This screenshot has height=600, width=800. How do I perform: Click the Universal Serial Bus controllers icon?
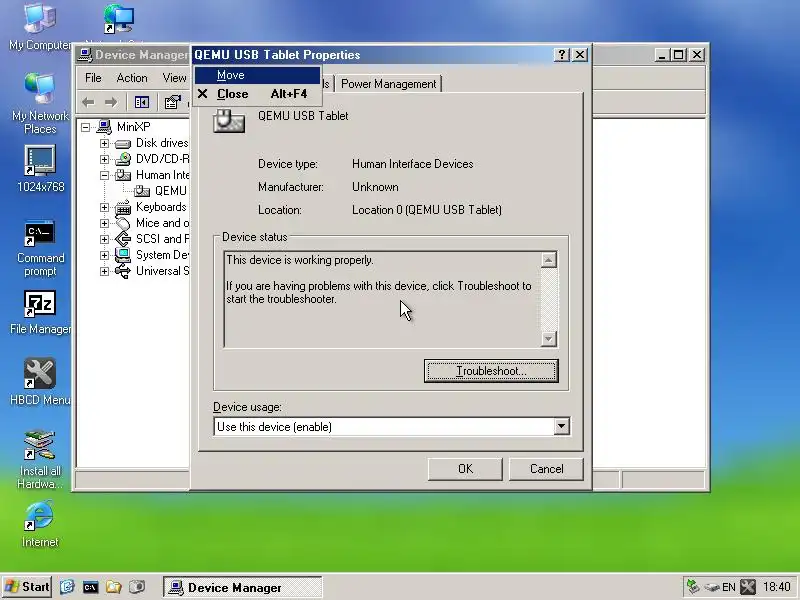pos(123,271)
